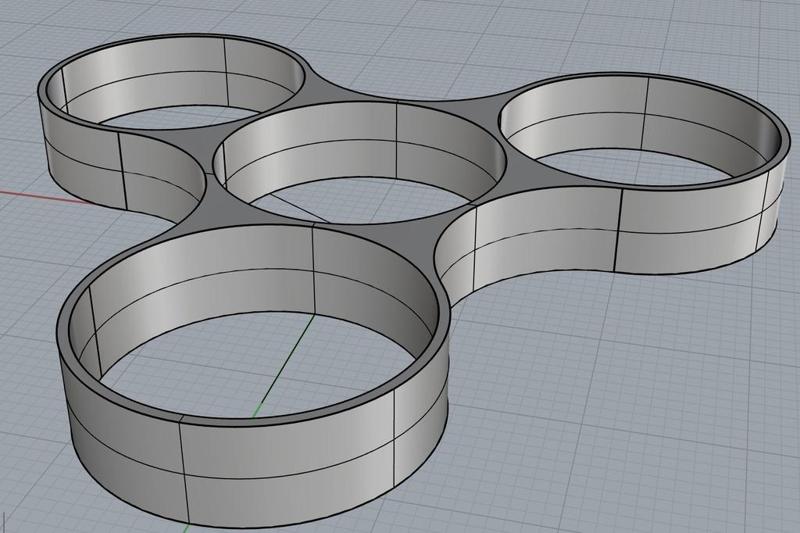This screenshot has width=800, height=533.
Task: Click the green Y-axis line on the grid
Action: 284,364
